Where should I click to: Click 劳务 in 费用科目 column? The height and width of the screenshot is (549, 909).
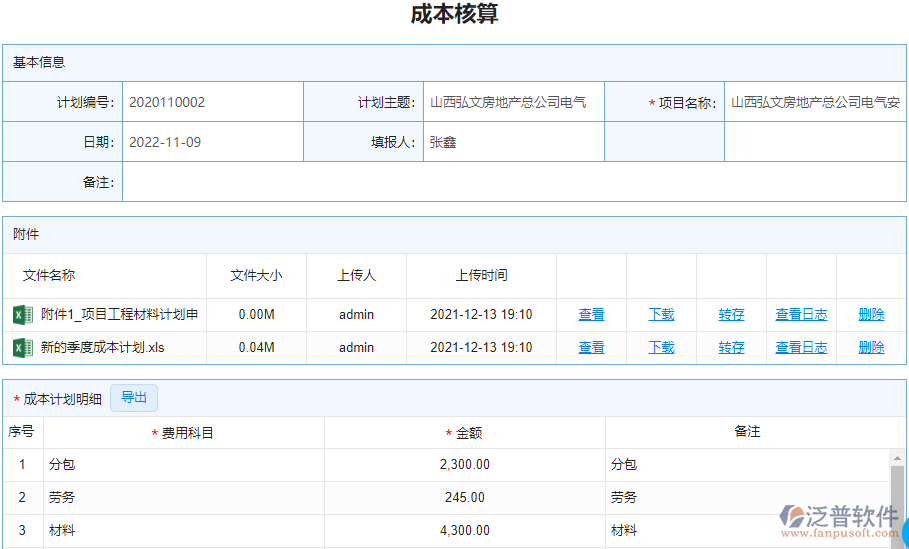62,498
